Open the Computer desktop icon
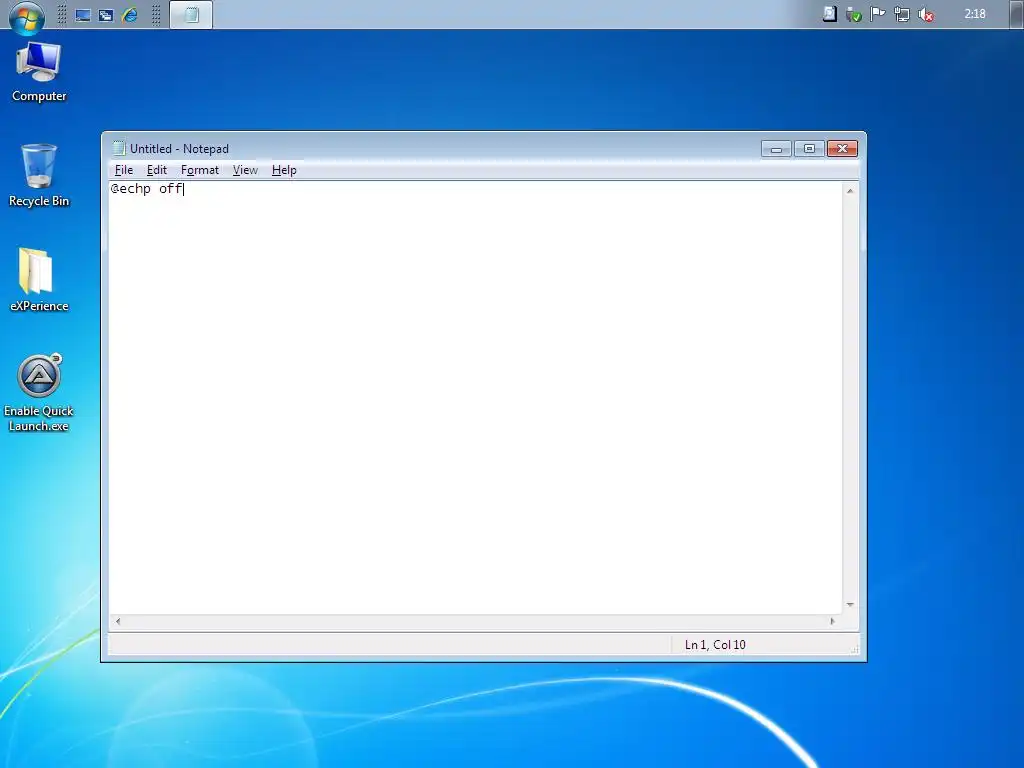This screenshot has height=768, width=1024. click(39, 72)
